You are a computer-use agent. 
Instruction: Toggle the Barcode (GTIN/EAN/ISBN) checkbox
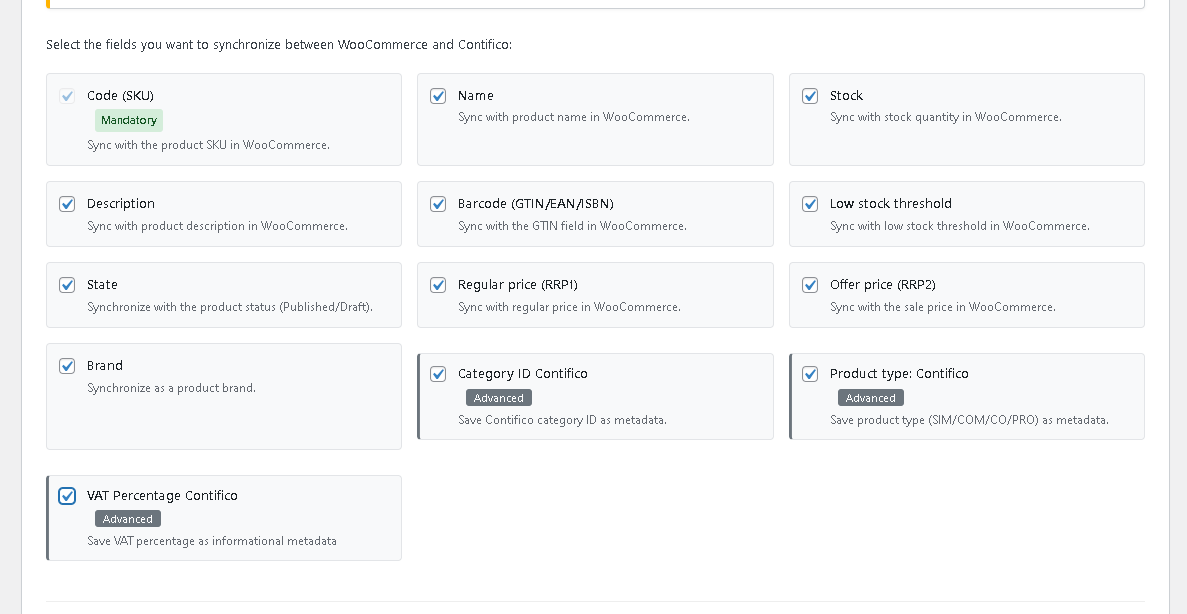438,204
